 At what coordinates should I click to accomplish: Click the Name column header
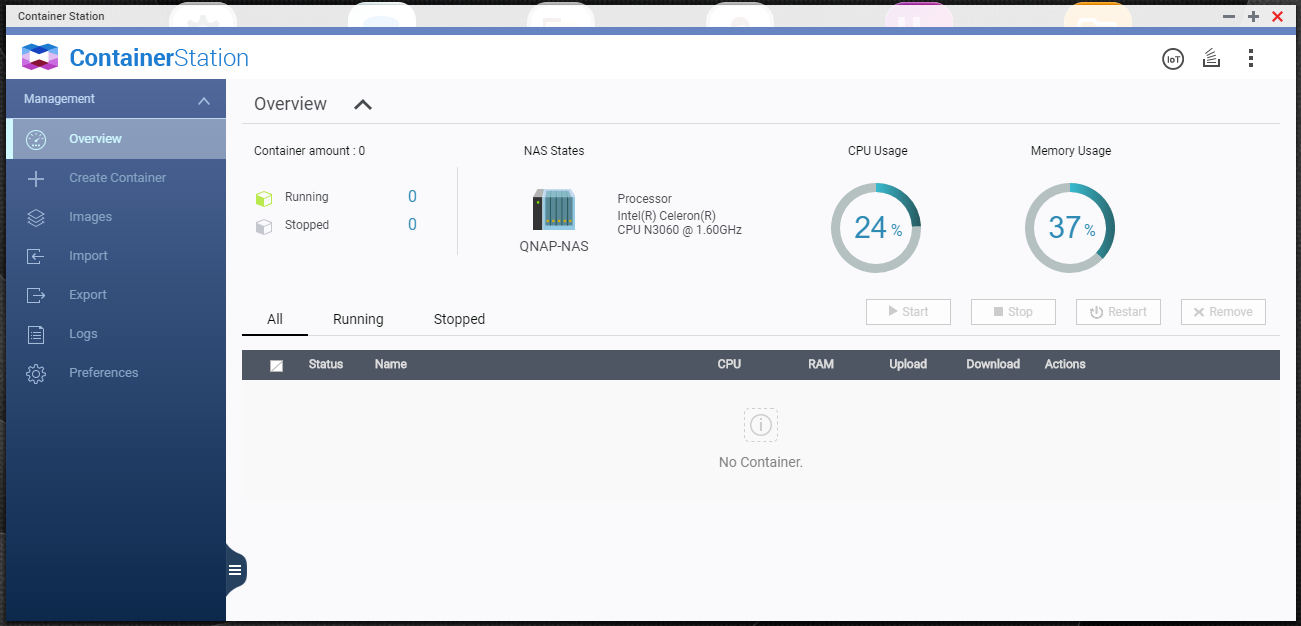point(391,364)
